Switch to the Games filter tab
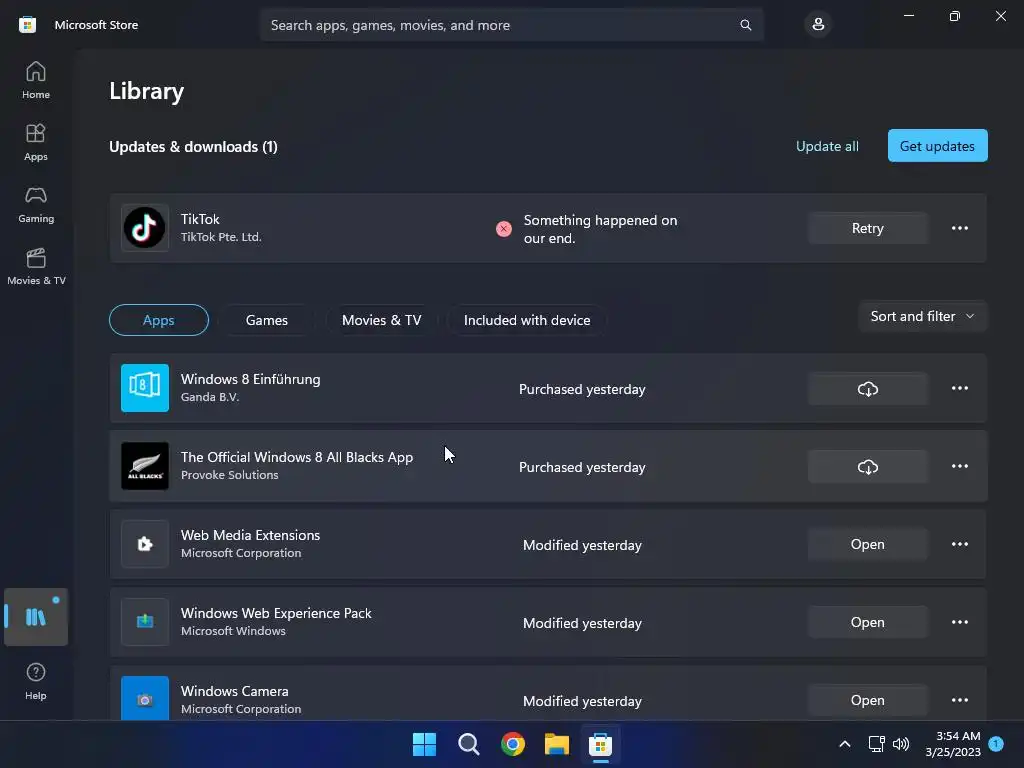 [266, 320]
